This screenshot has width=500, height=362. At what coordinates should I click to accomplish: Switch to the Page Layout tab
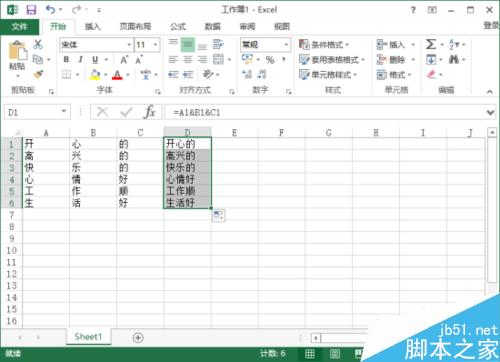tap(135, 26)
